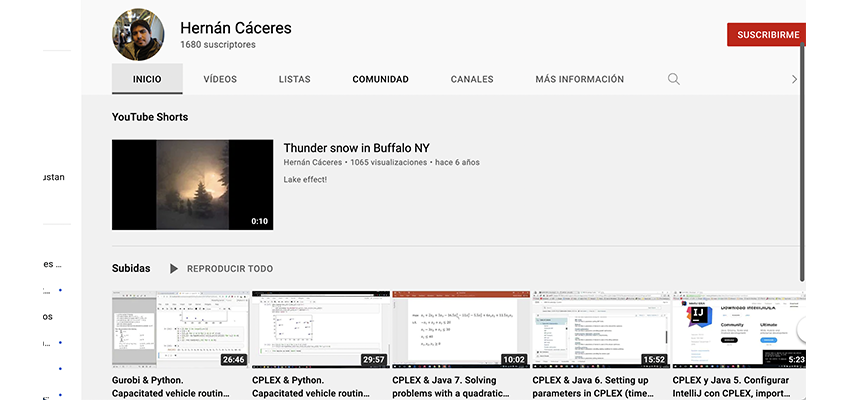Open CPLEX & Java 7 video thumbnail
850x400 pixels.
click(x=461, y=330)
